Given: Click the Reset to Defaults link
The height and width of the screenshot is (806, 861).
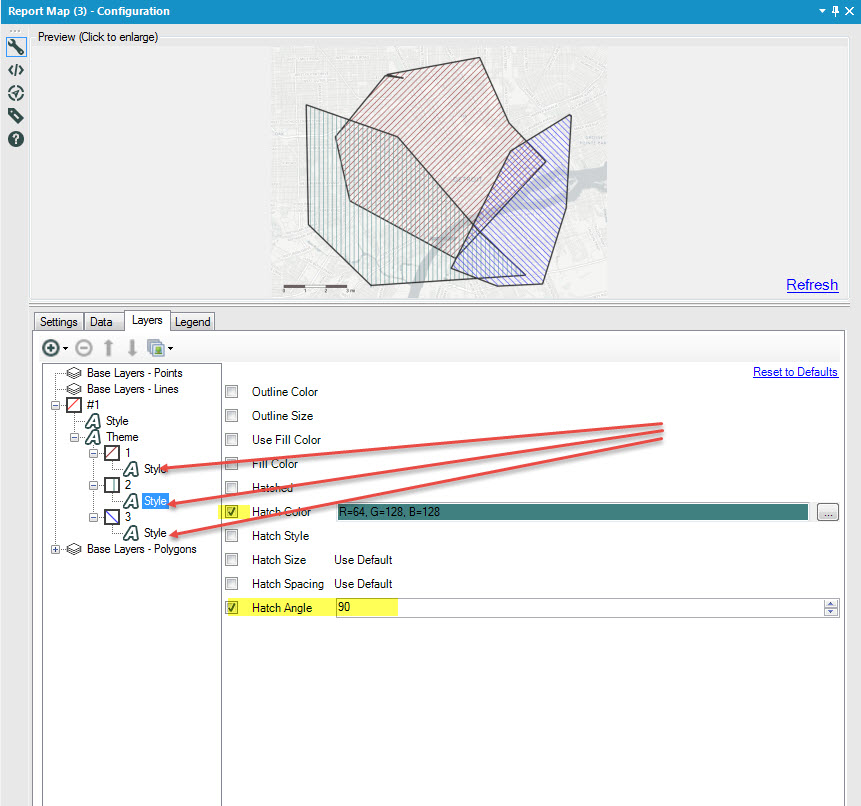Looking at the screenshot, I should pyautogui.click(x=795, y=371).
